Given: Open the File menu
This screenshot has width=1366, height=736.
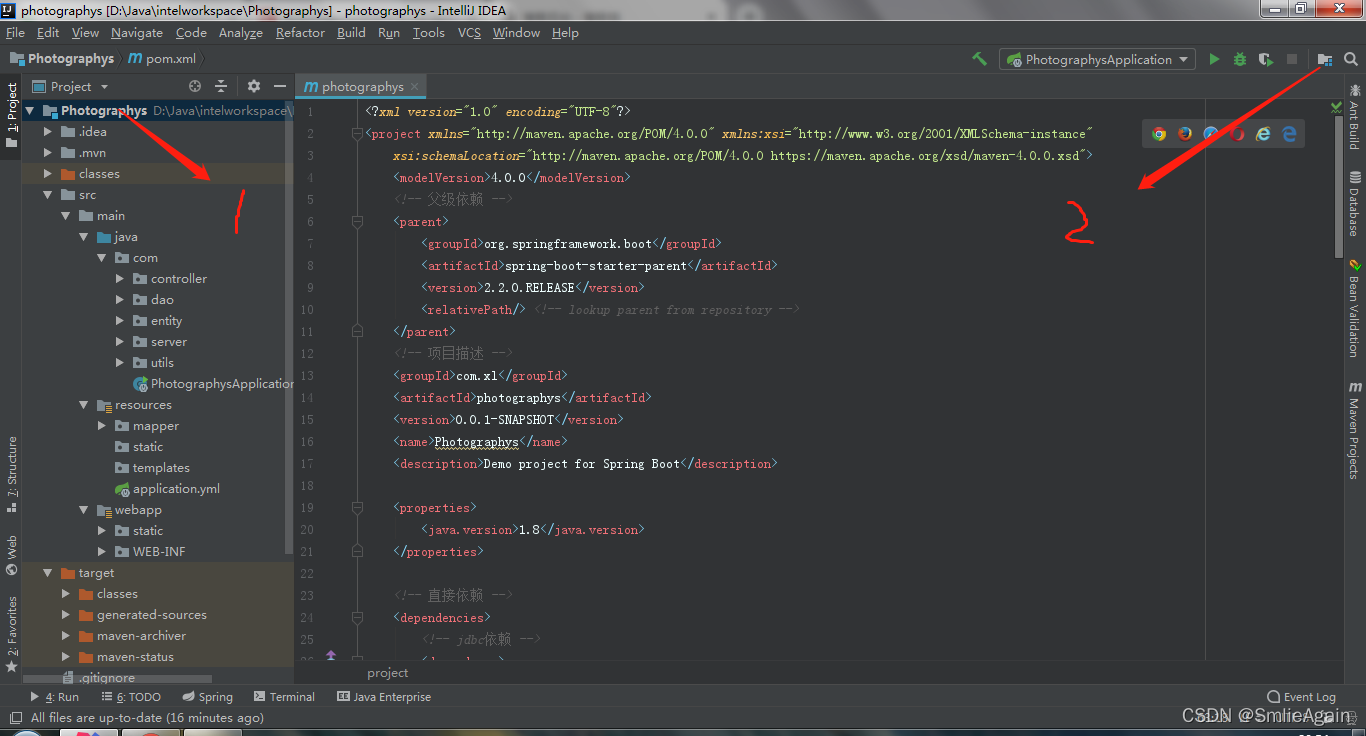Looking at the screenshot, I should [x=15, y=33].
